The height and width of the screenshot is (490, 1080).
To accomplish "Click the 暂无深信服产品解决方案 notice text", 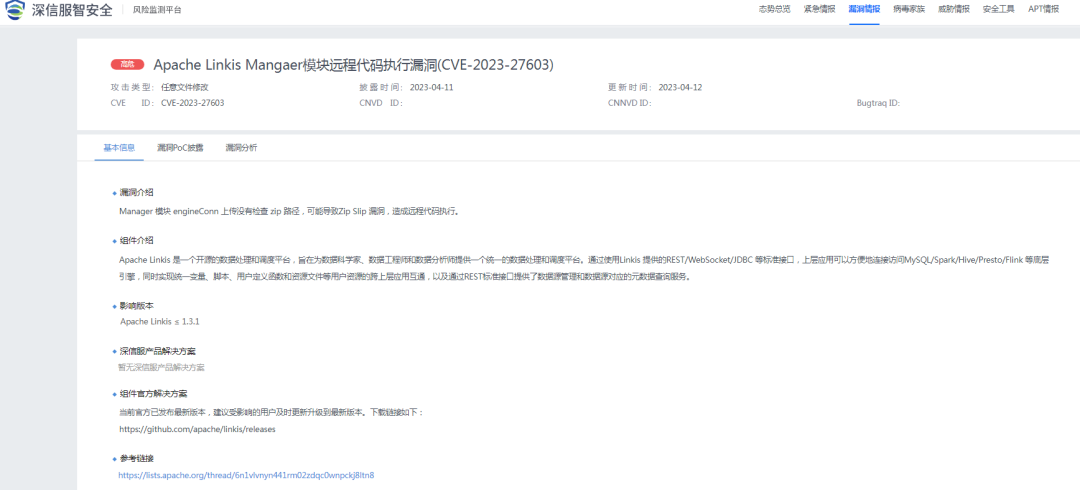I will coord(161,367).
